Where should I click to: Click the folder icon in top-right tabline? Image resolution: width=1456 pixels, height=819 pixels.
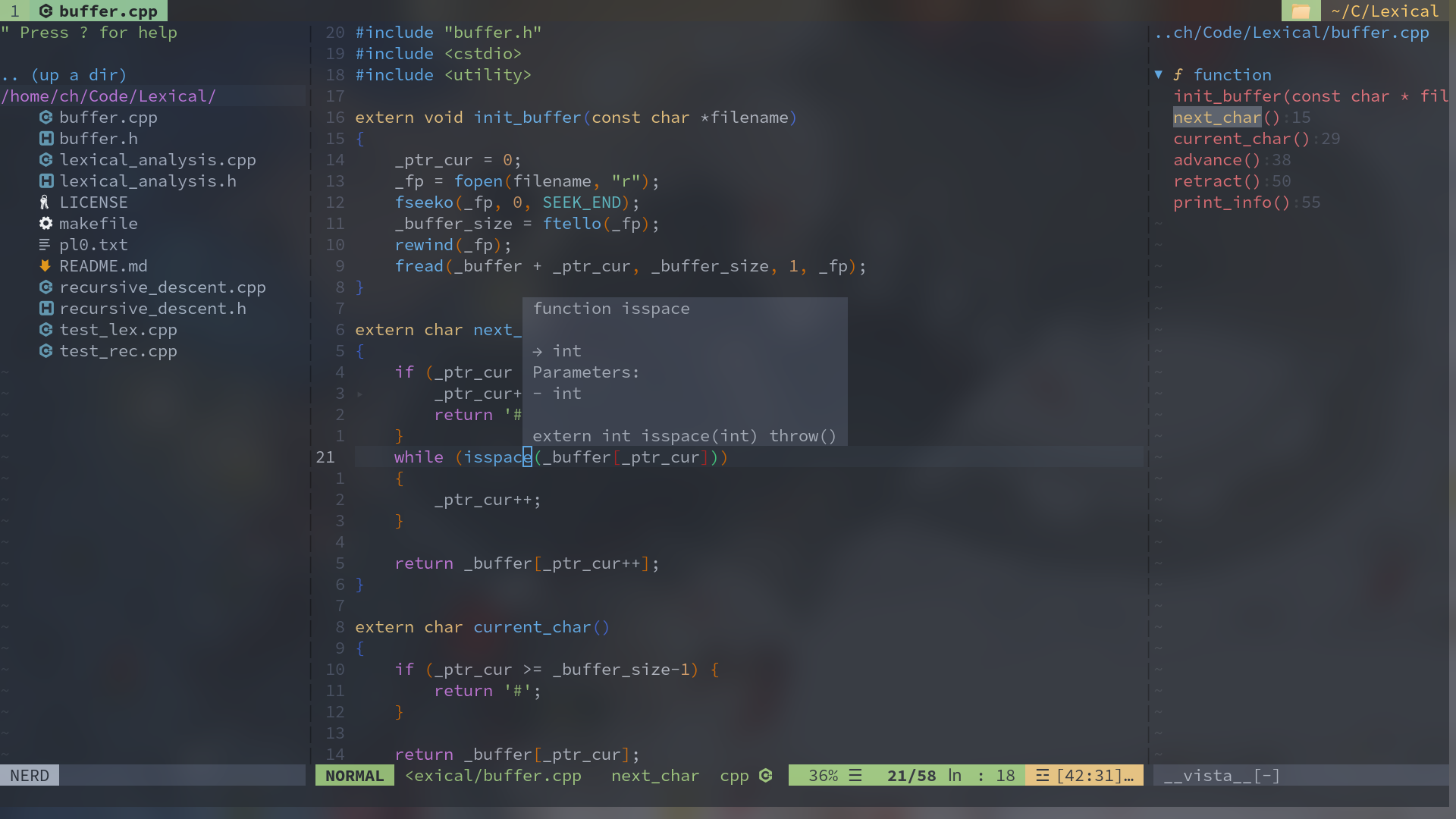(x=1301, y=11)
